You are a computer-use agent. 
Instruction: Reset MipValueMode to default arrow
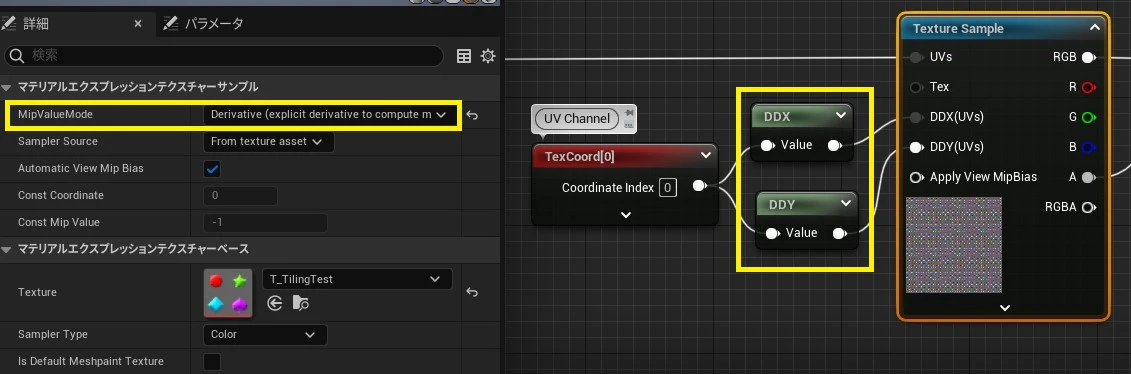tap(472, 115)
